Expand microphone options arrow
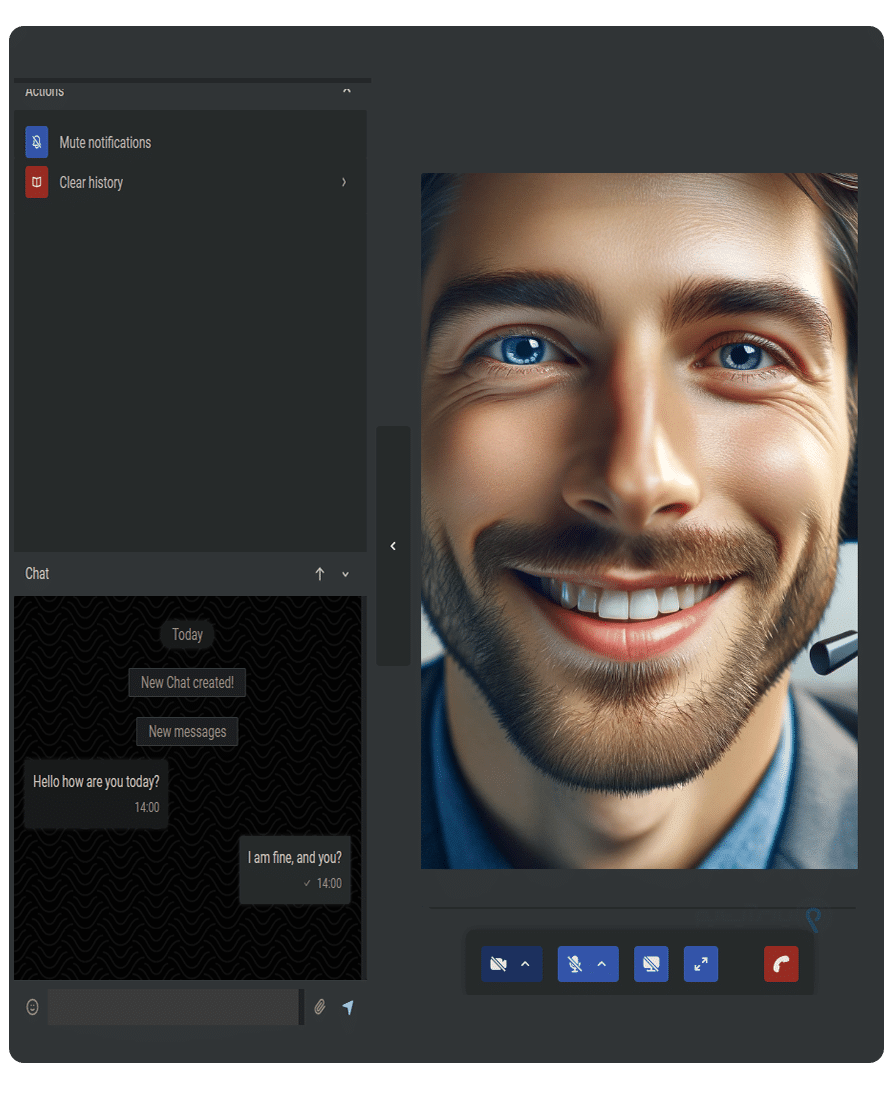888x1100 pixels. (602, 964)
